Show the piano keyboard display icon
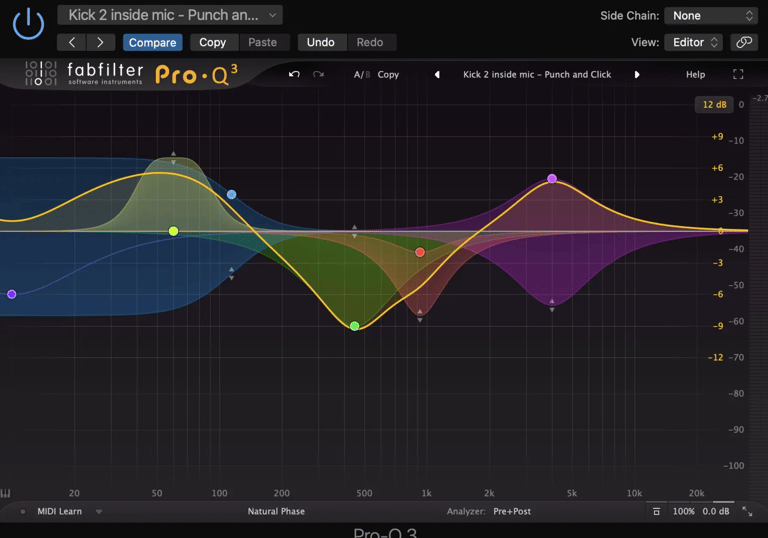Image resolution: width=768 pixels, height=538 pixels. [5, 493]
